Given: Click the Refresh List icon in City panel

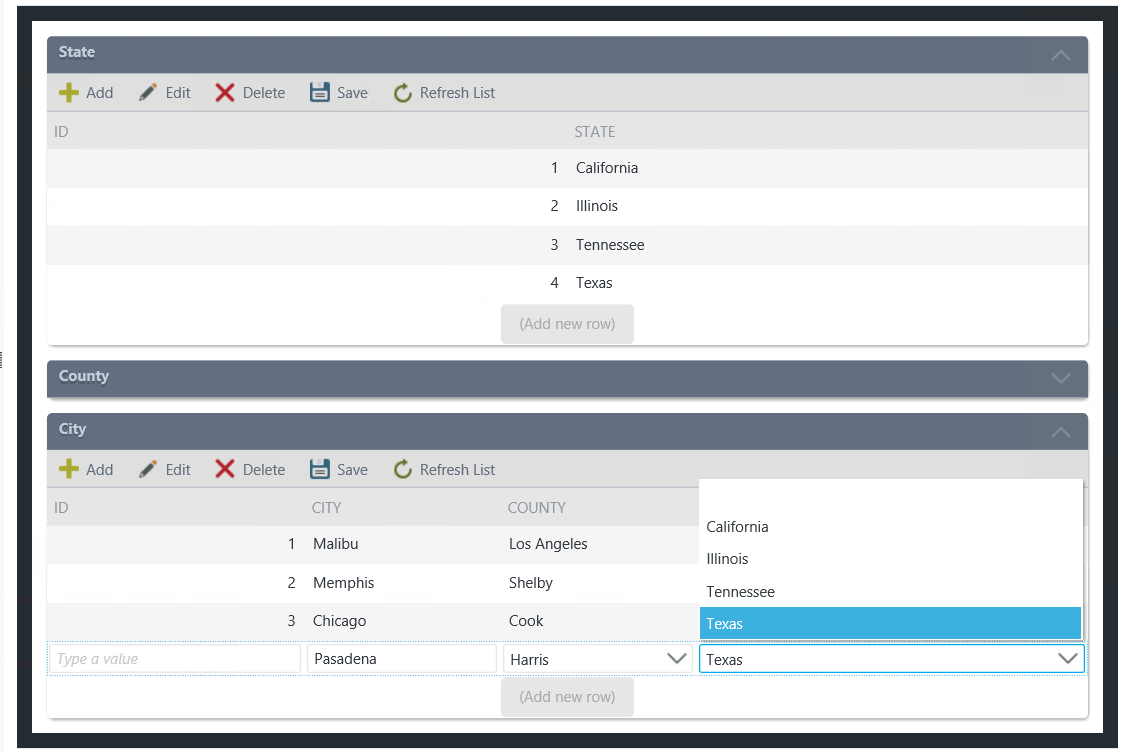Looking at the screenshot, I should coord(403,469).
